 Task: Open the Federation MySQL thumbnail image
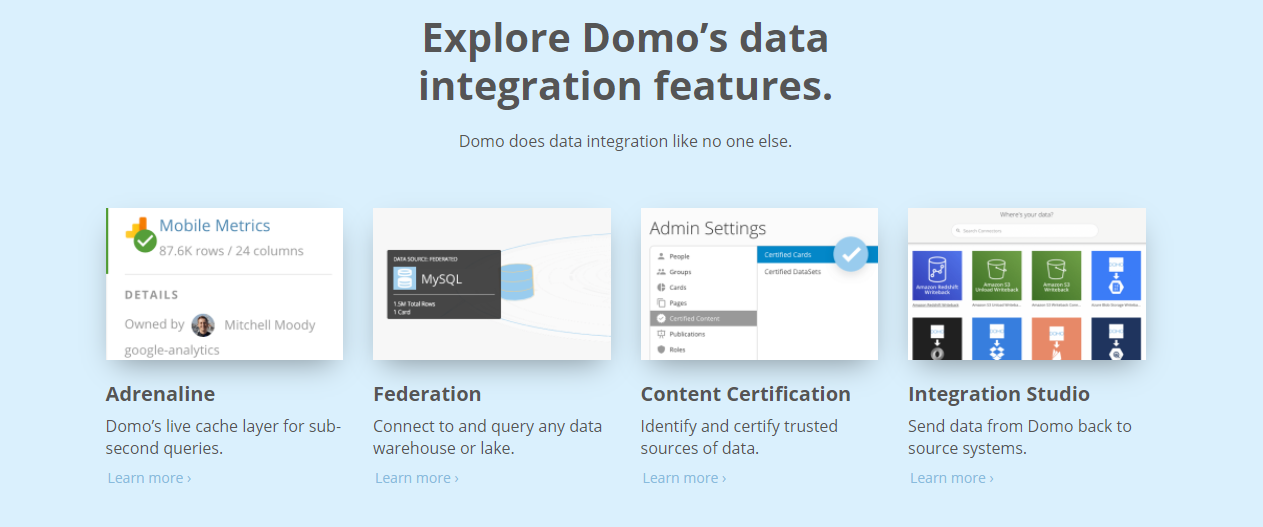492,284
